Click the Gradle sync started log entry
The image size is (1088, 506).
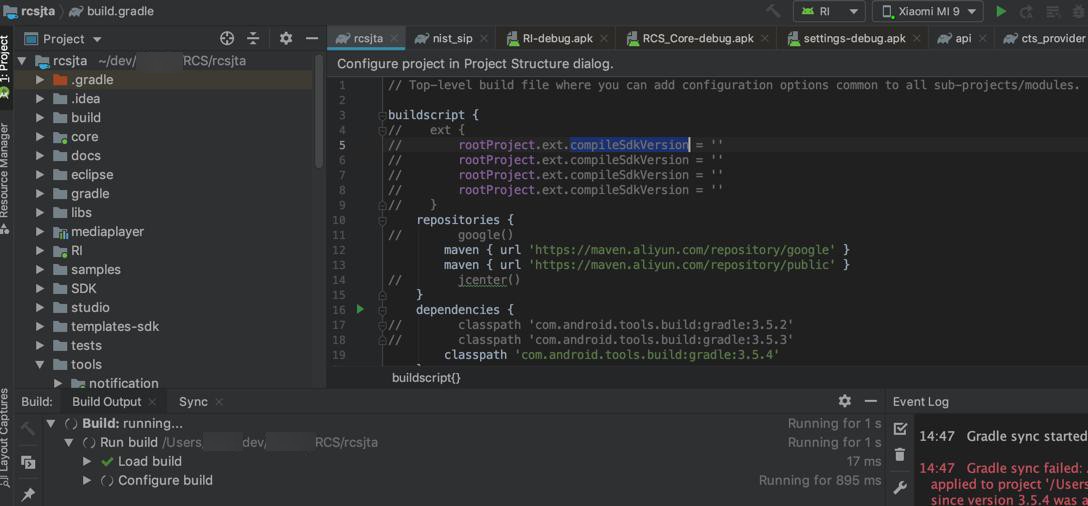click(1026, 437)
